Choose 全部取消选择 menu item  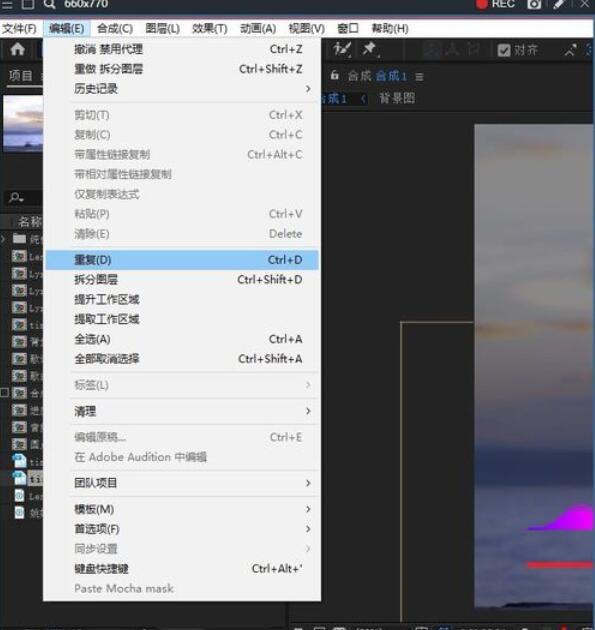click(x=182, y=359)
